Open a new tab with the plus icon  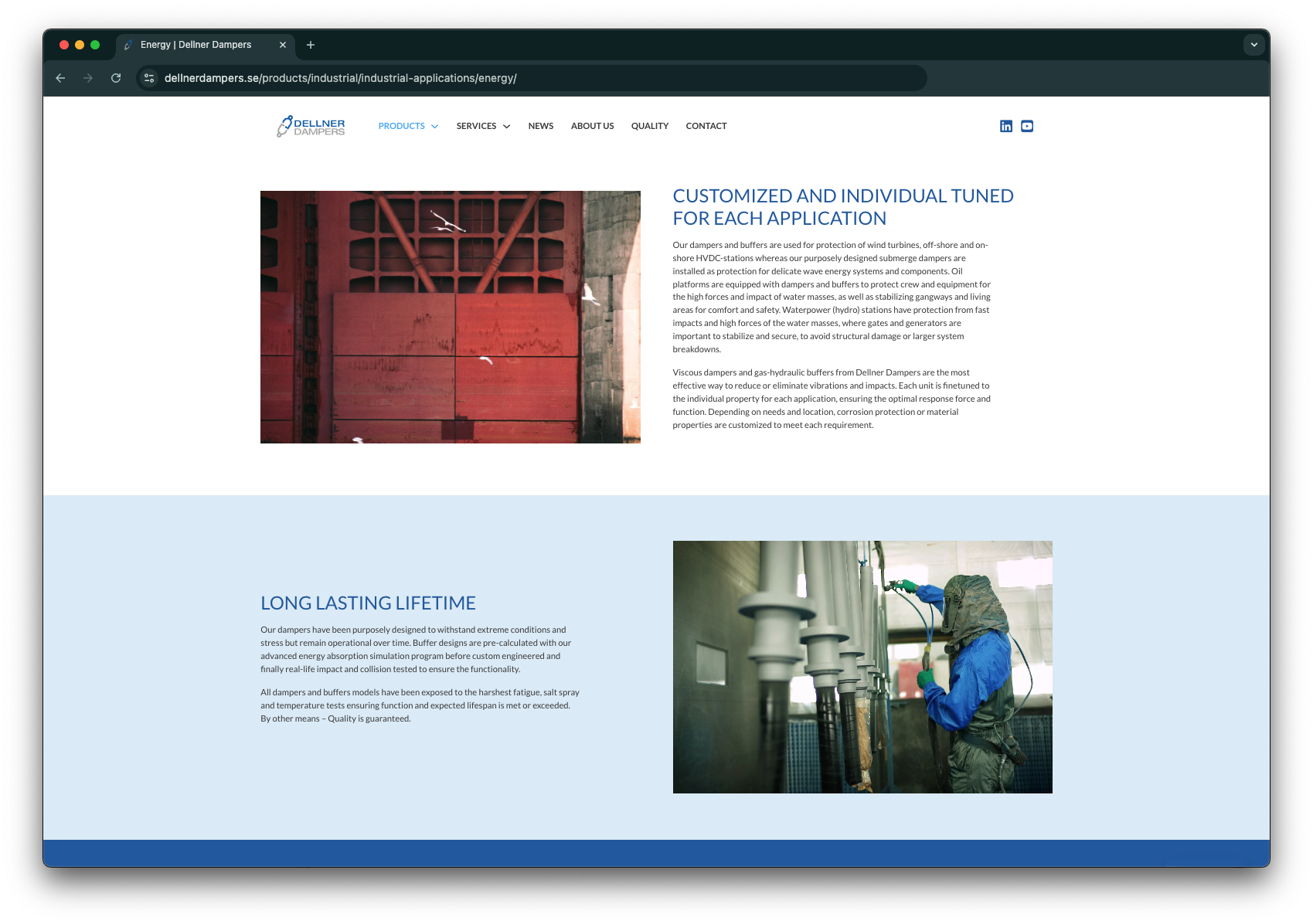pos(311,45)
